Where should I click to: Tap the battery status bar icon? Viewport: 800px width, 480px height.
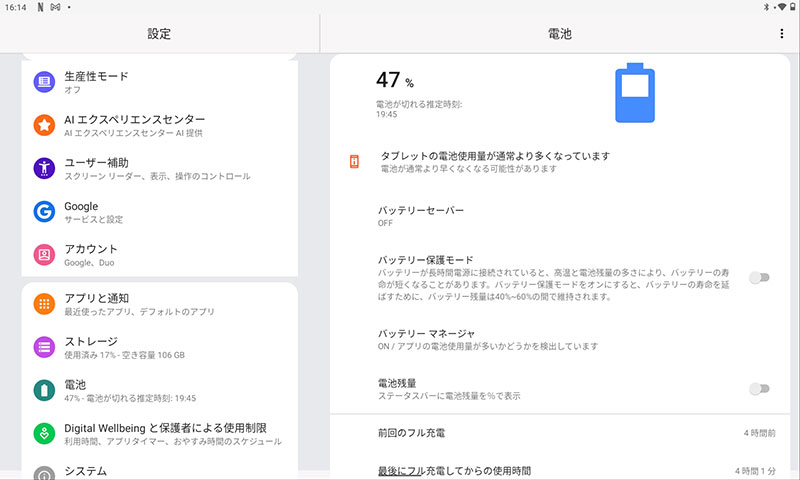coord(793,7)
